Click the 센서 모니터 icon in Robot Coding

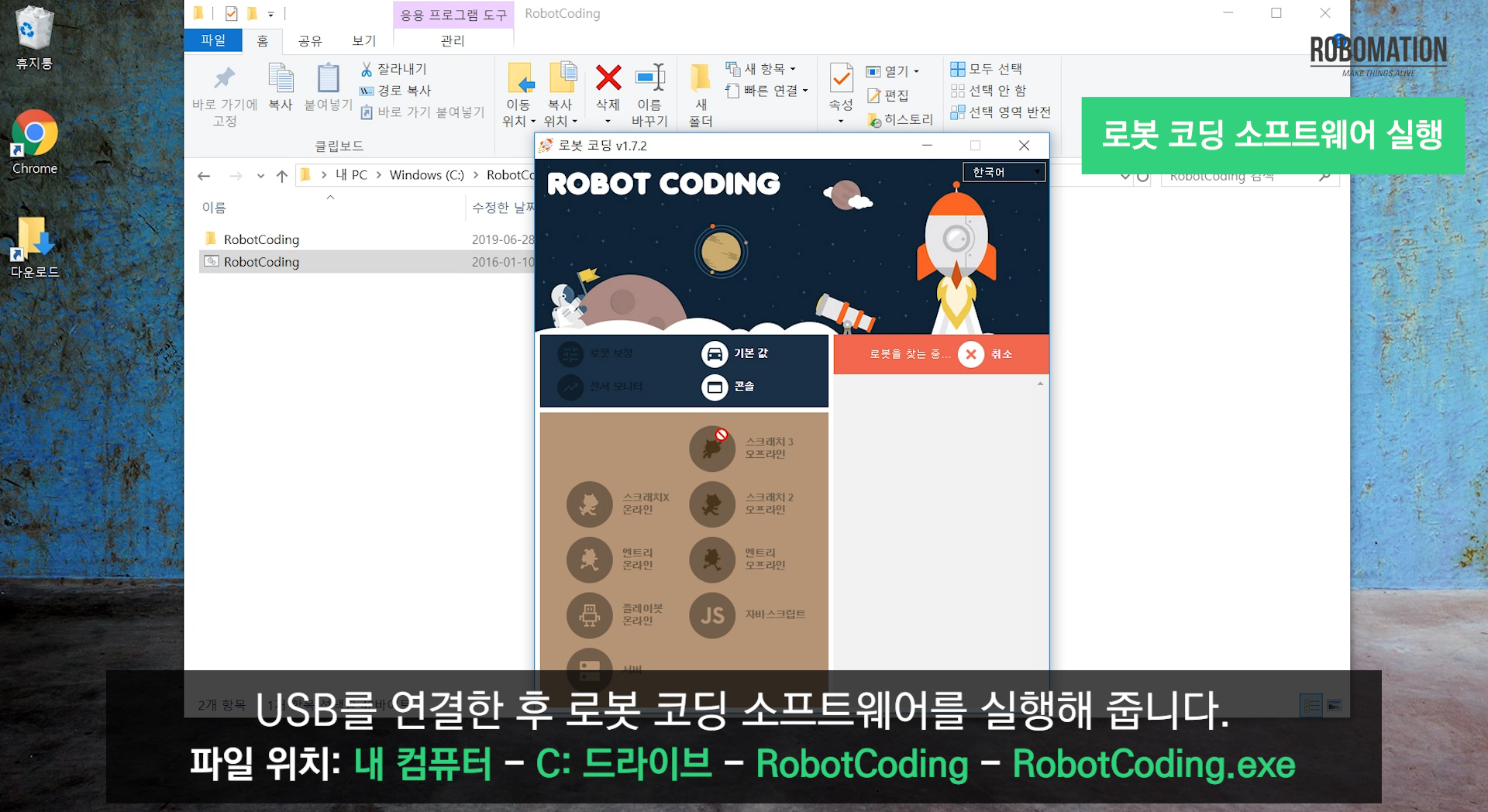coord(570,387)
